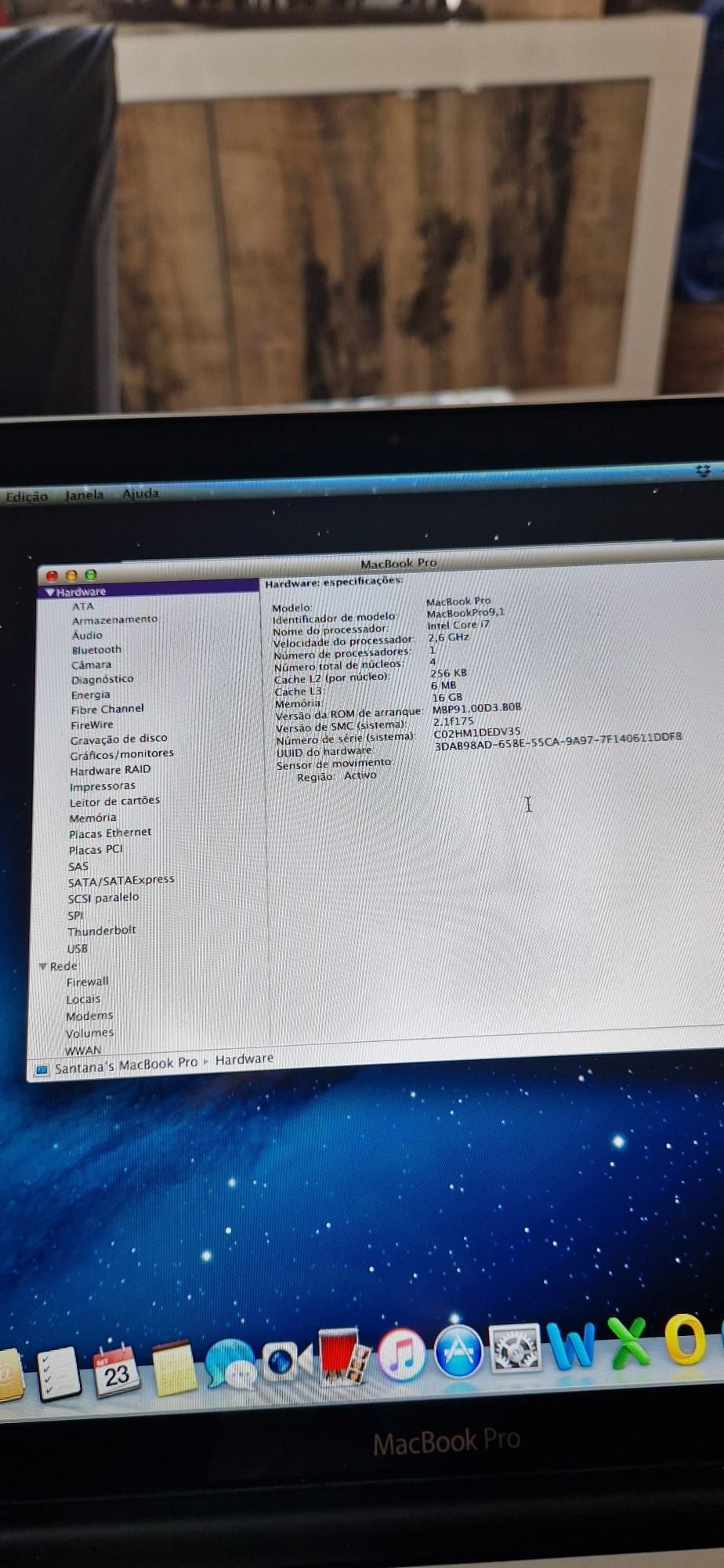Launch FaceTime from the Dock
The height and width of the screenshot is (1568, 724).
(x=287, y=1361)
